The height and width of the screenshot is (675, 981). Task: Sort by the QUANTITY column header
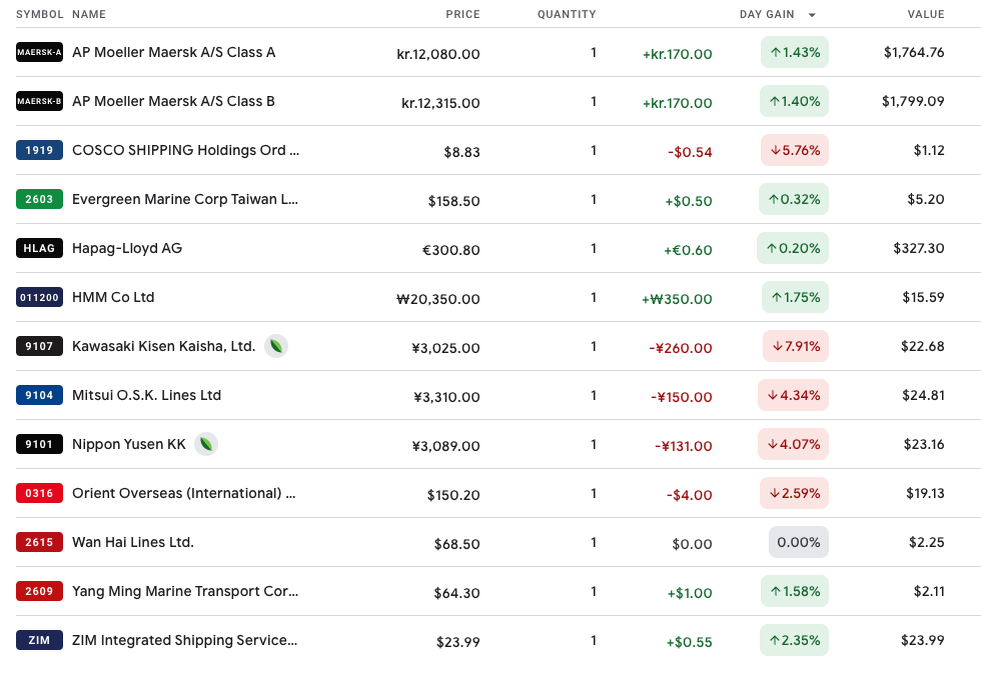(x=566, y=14)
